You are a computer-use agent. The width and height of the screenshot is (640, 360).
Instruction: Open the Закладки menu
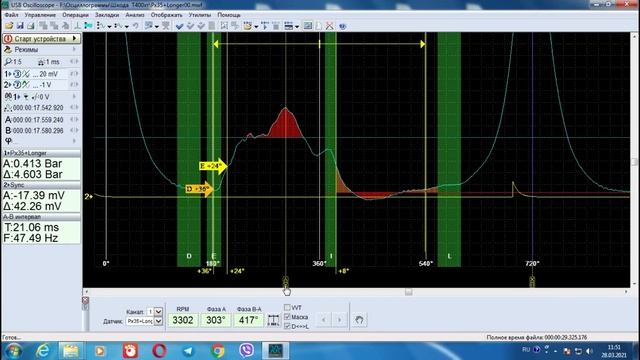click(x=107, y=15)
